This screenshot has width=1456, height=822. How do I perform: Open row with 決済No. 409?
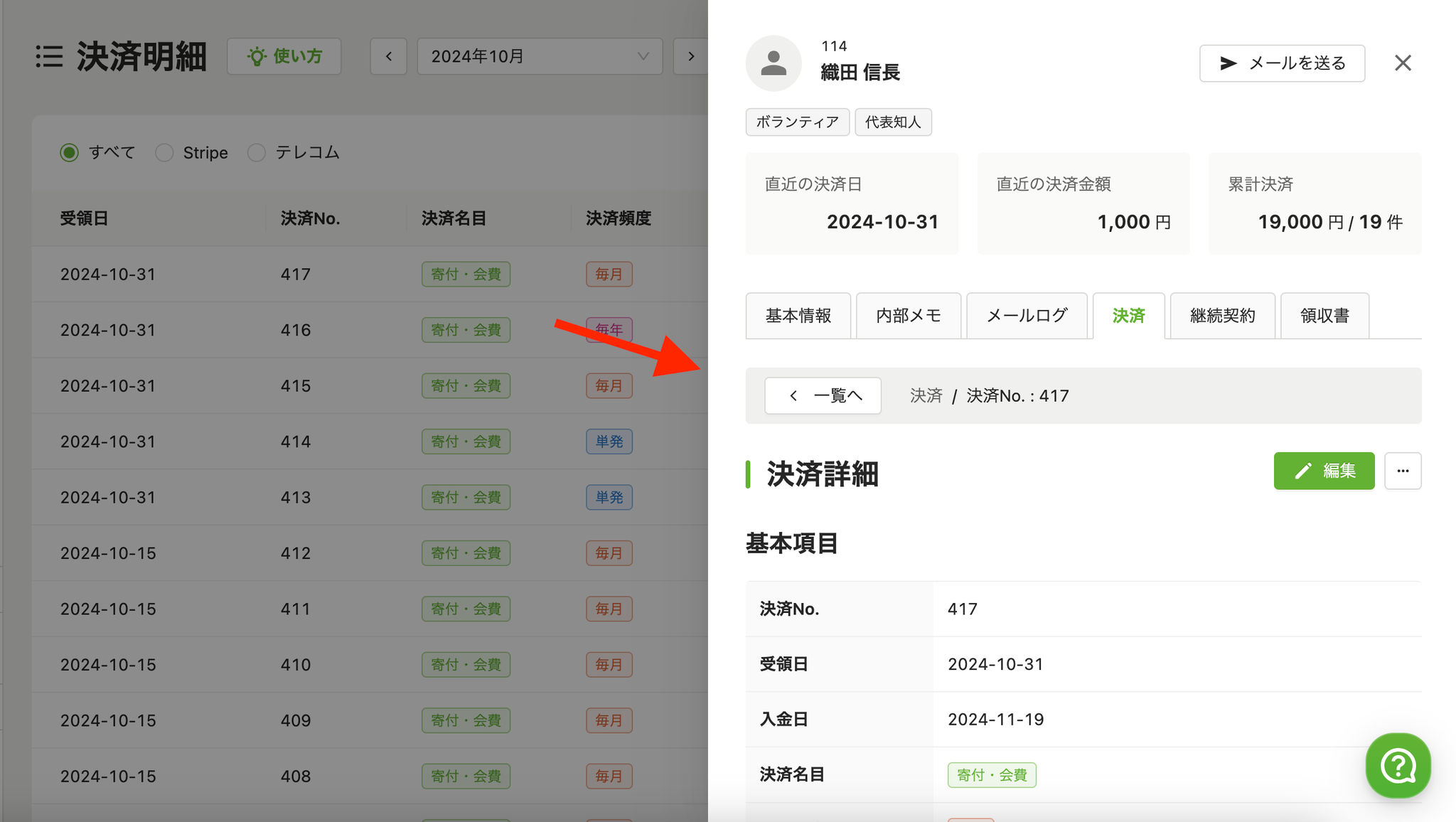point(370,720)
